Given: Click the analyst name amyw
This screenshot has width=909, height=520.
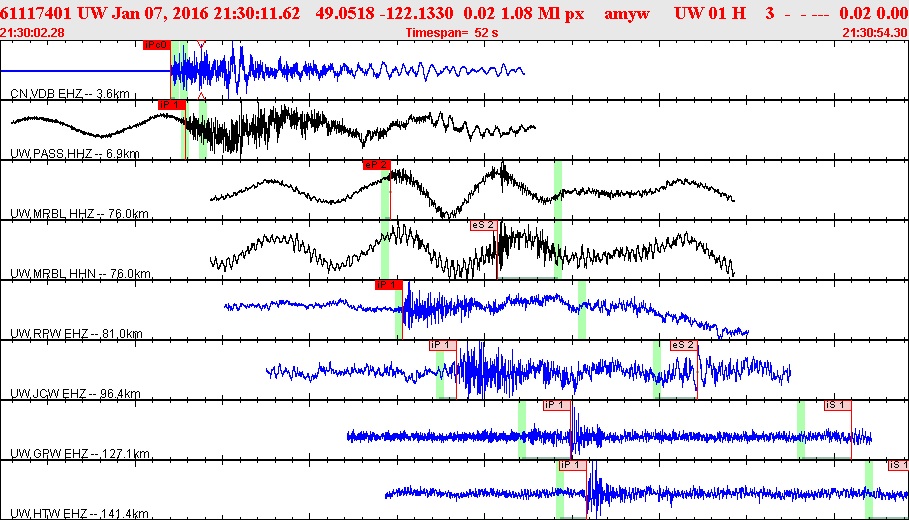Looking at the screenshot, I should 626,13.
